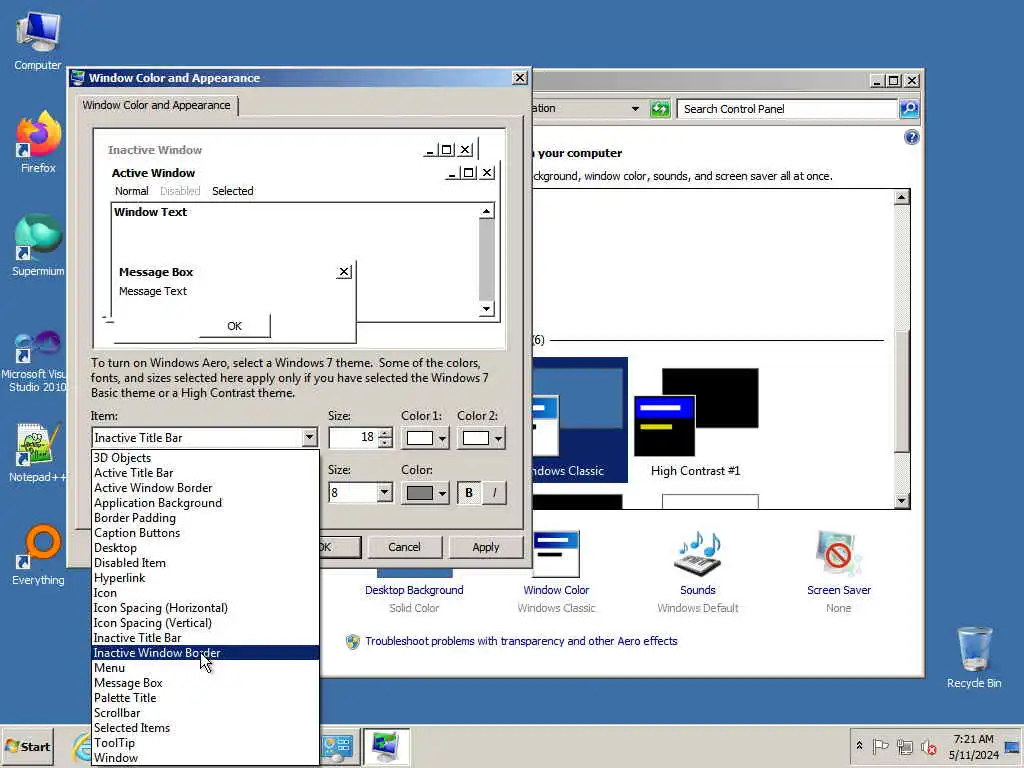
Task: Click the help question mark icon
Action: pyautogui.click(x=912, y=137)
